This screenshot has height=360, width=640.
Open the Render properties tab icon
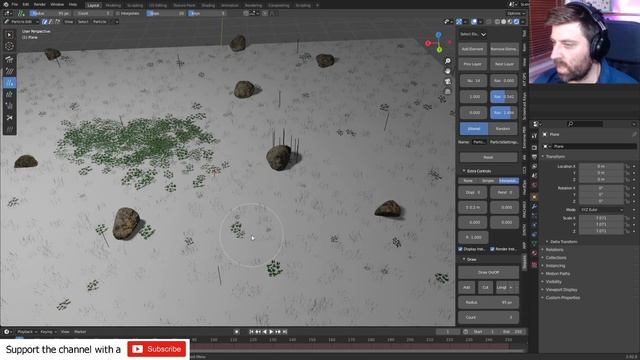(x=534, y=147)
